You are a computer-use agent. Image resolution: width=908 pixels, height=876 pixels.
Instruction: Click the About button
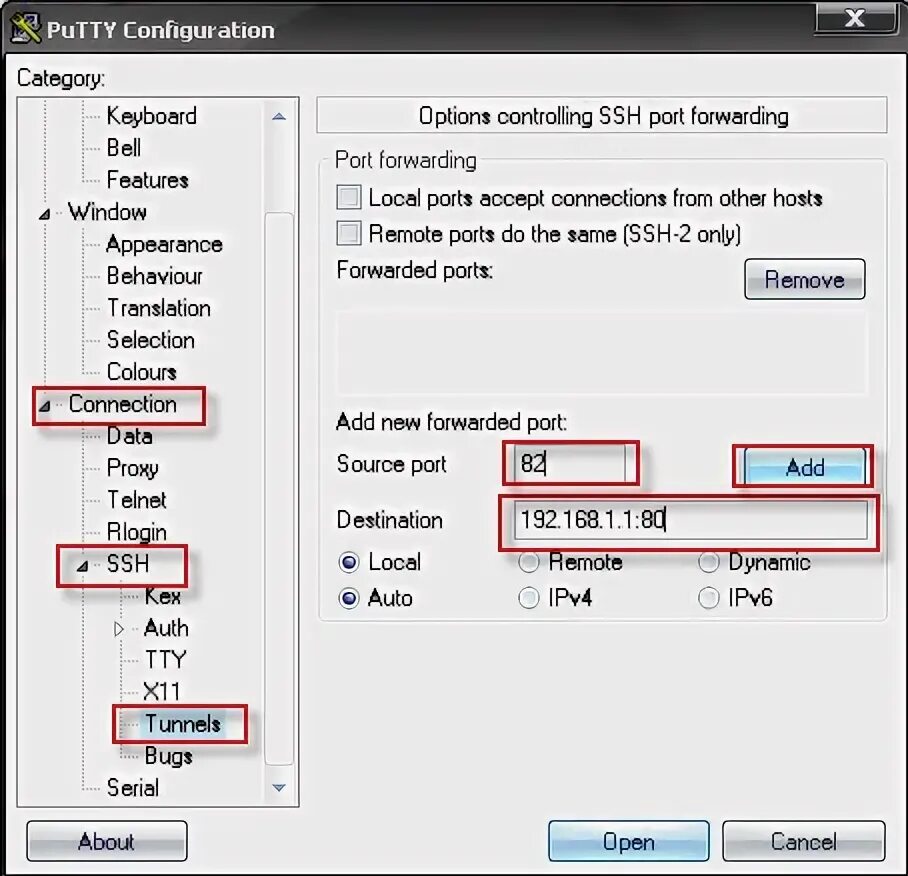point(107,841)
